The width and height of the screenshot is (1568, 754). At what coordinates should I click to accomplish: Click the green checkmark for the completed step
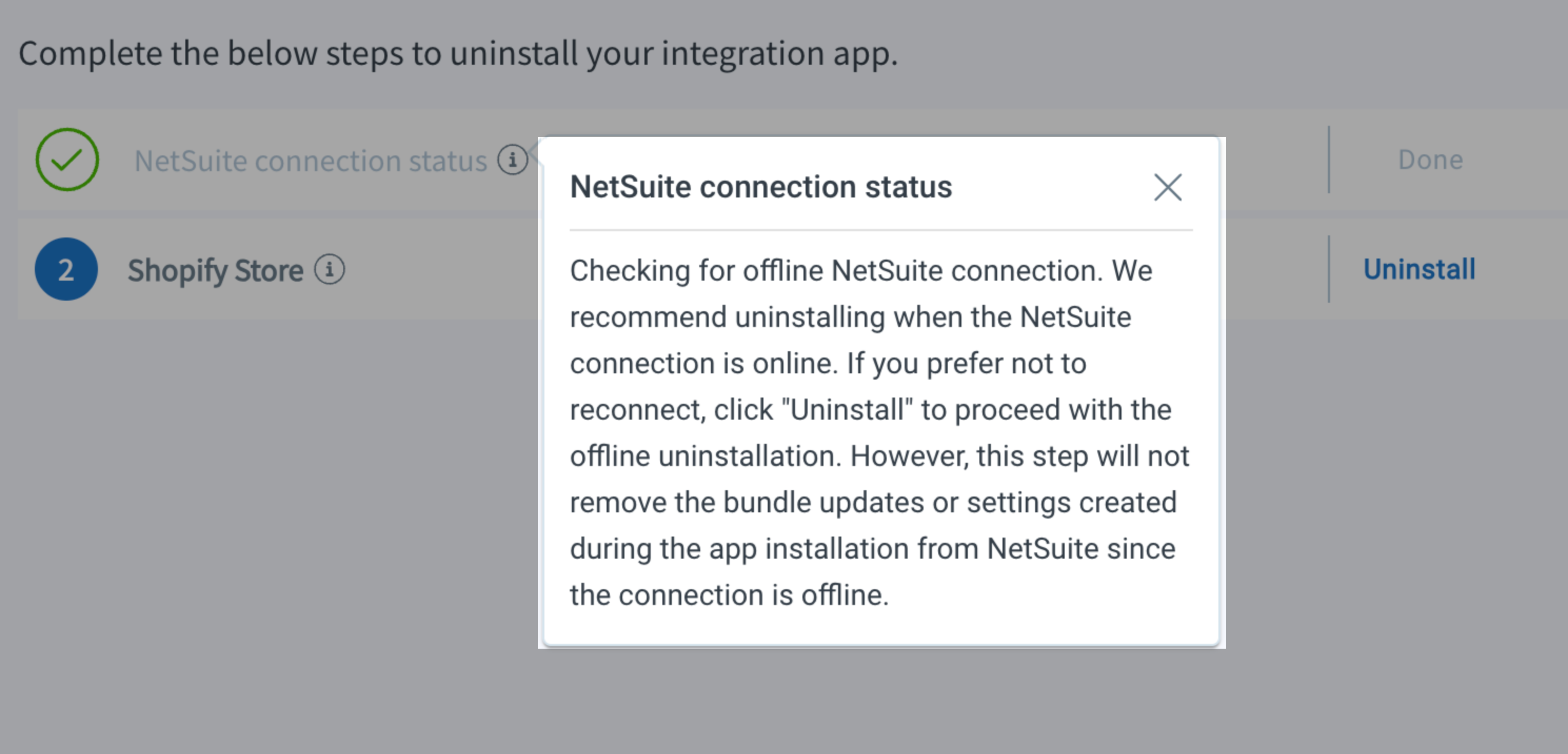67,160
